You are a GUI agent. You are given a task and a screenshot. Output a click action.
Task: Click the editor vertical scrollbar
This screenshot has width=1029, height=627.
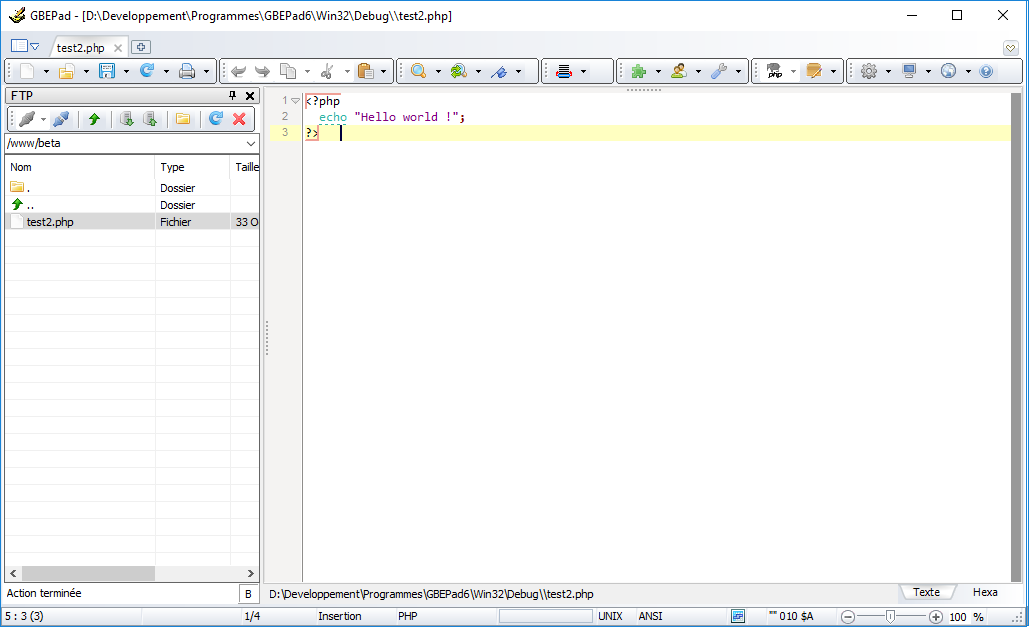click(x=1016, y=337)
